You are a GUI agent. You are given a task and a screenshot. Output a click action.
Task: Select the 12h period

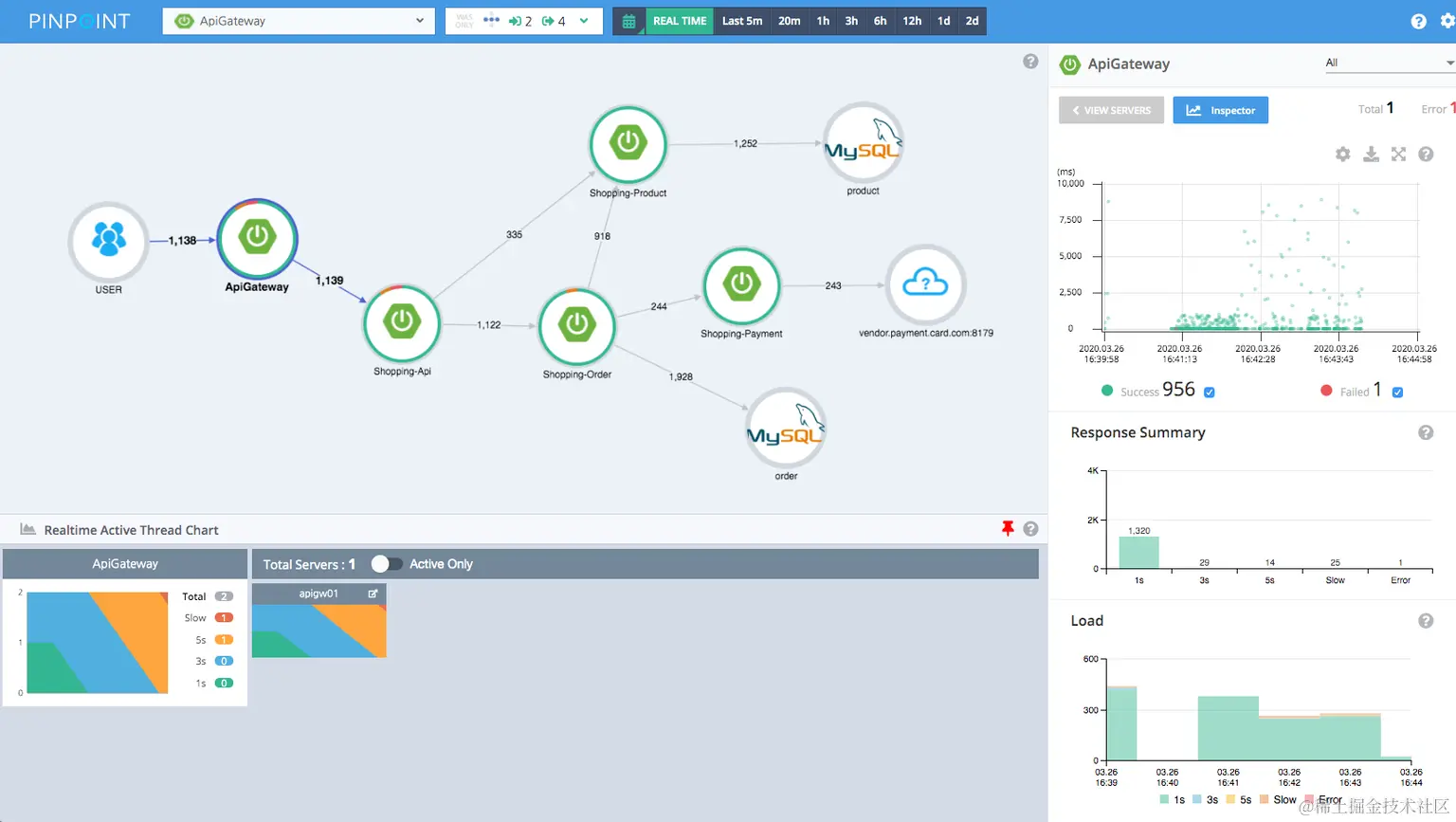(912, 21)
